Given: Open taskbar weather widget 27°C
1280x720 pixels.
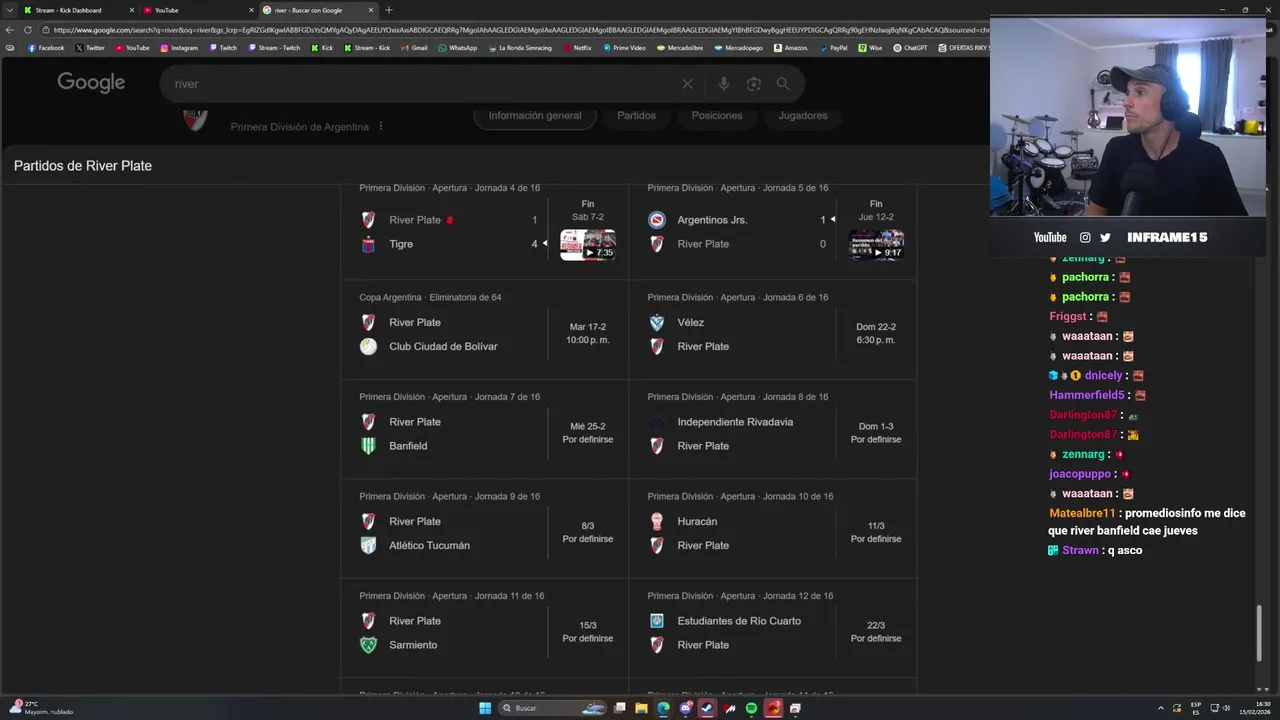Looking at the screenshot, I should [40, 708].
